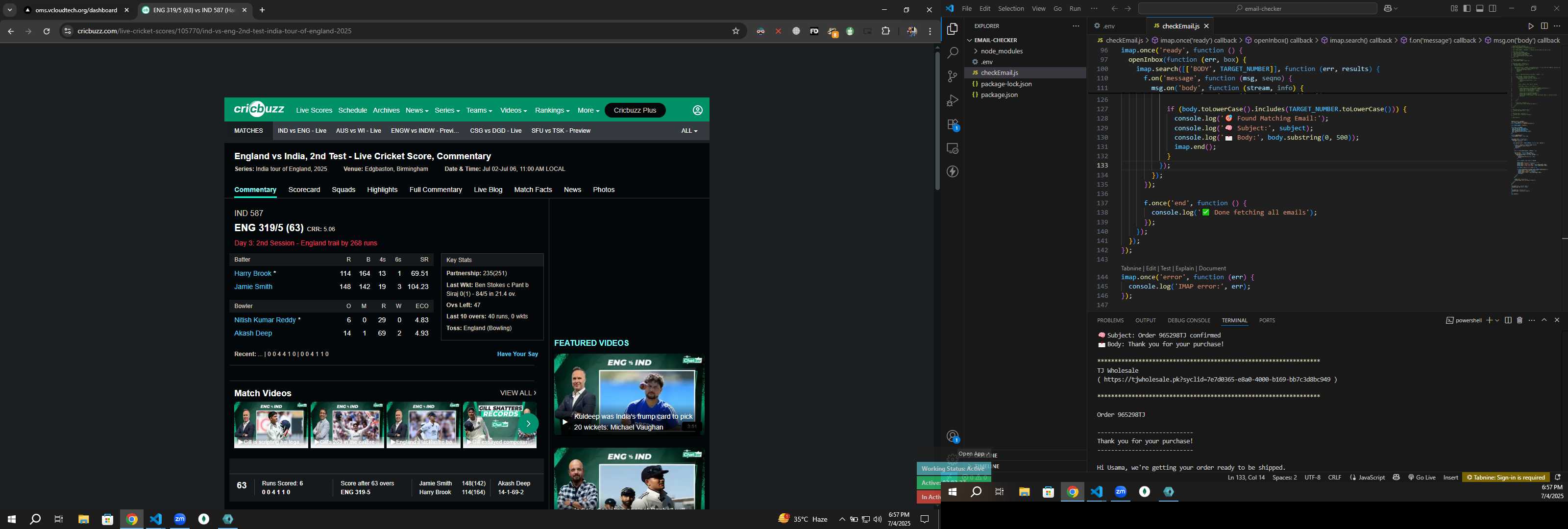Open Chrome three-dot menu
Image resolution: width=1568 pixels, height=529 pixels.
click(930, 31)
